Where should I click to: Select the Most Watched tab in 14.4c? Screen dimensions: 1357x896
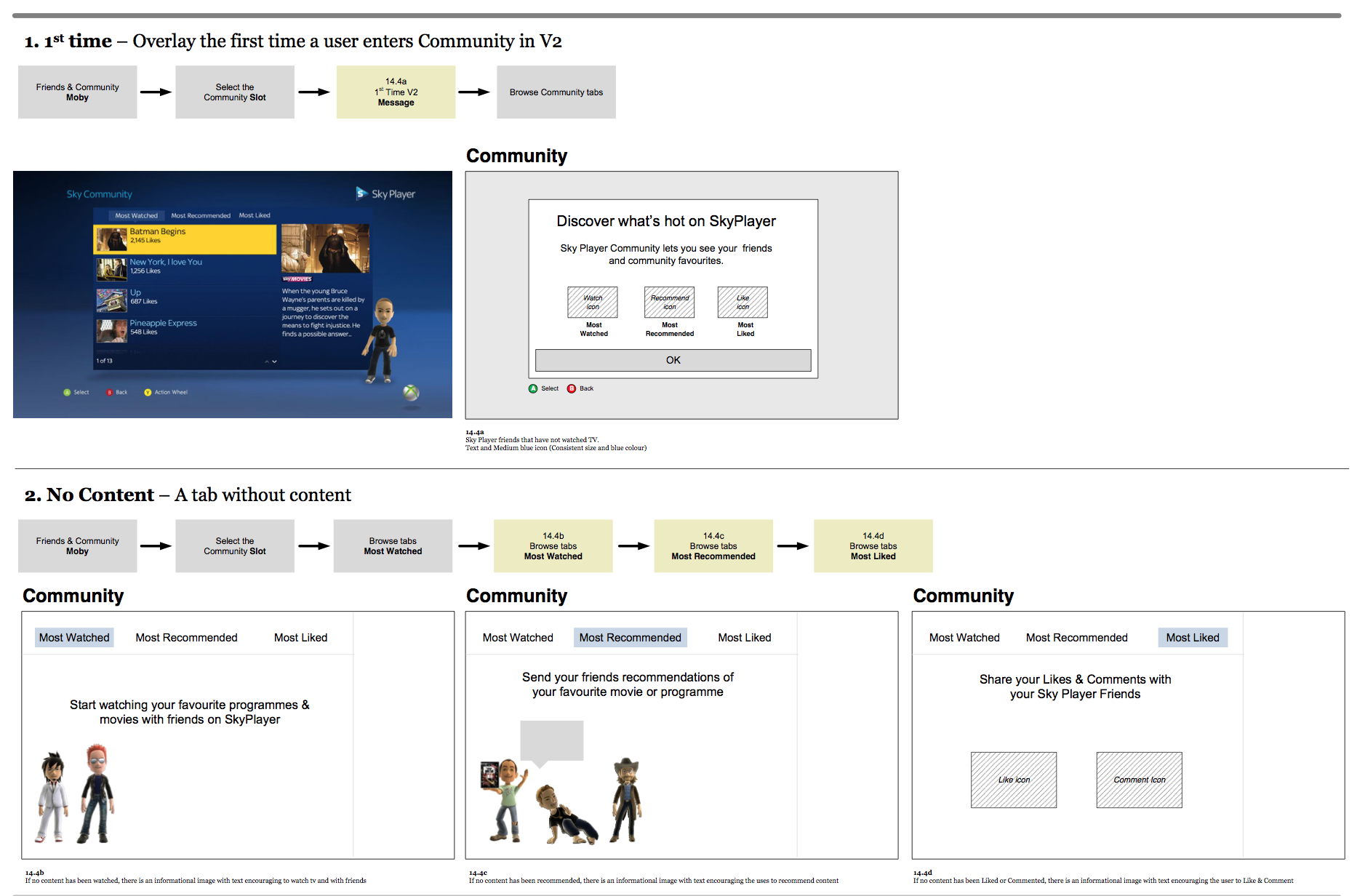click(x=518, y=637)
